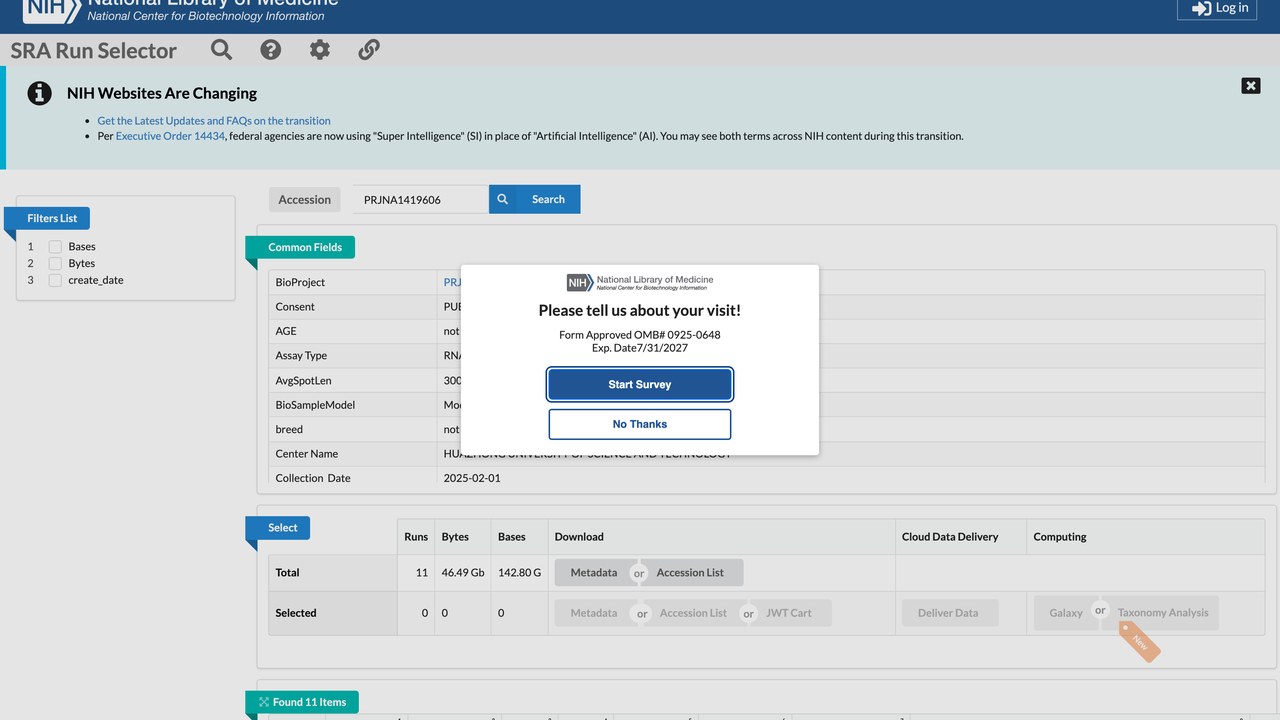The image size is (1280, 720).
Task: Click the JWT Cart button
Action: pyautogui.click(x=792, y=613)
